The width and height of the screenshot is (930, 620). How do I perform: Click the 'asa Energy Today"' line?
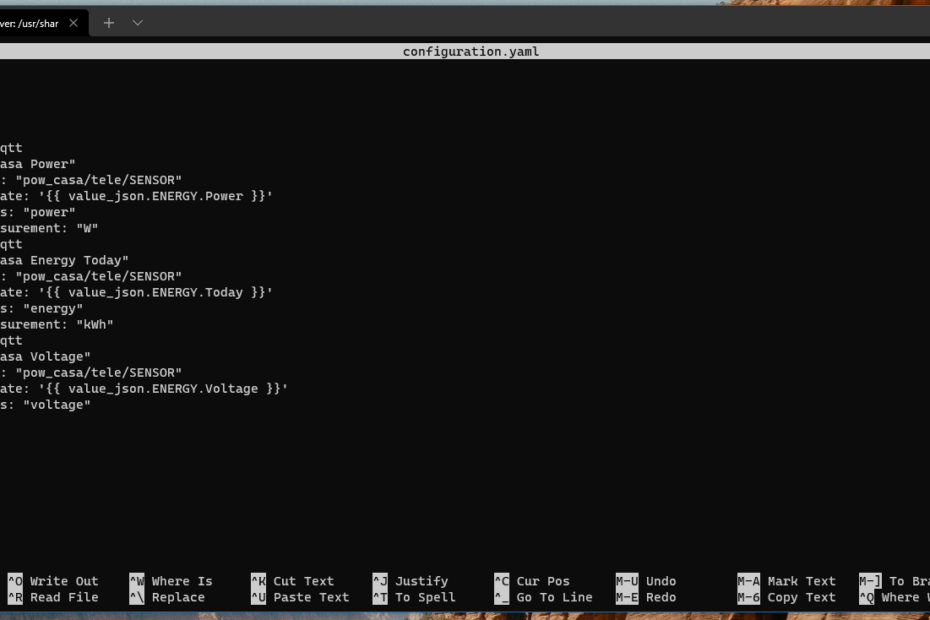(64, 260)
